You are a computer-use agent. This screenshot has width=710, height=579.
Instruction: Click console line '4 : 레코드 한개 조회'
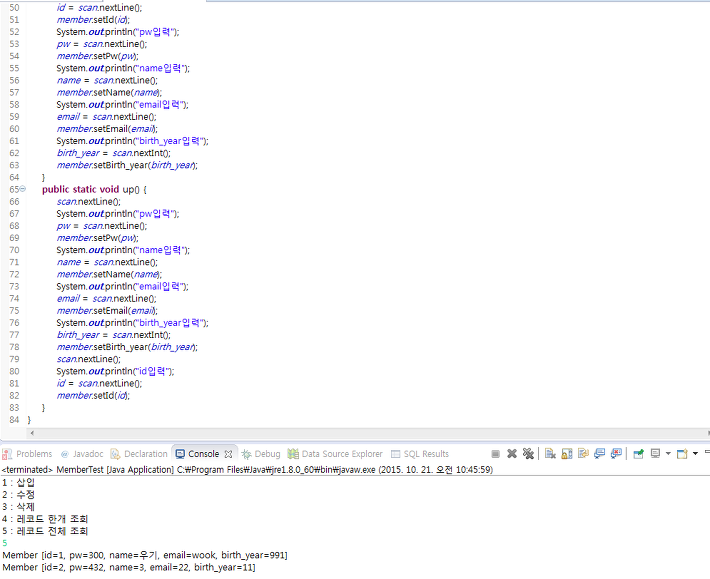[45, 519]
